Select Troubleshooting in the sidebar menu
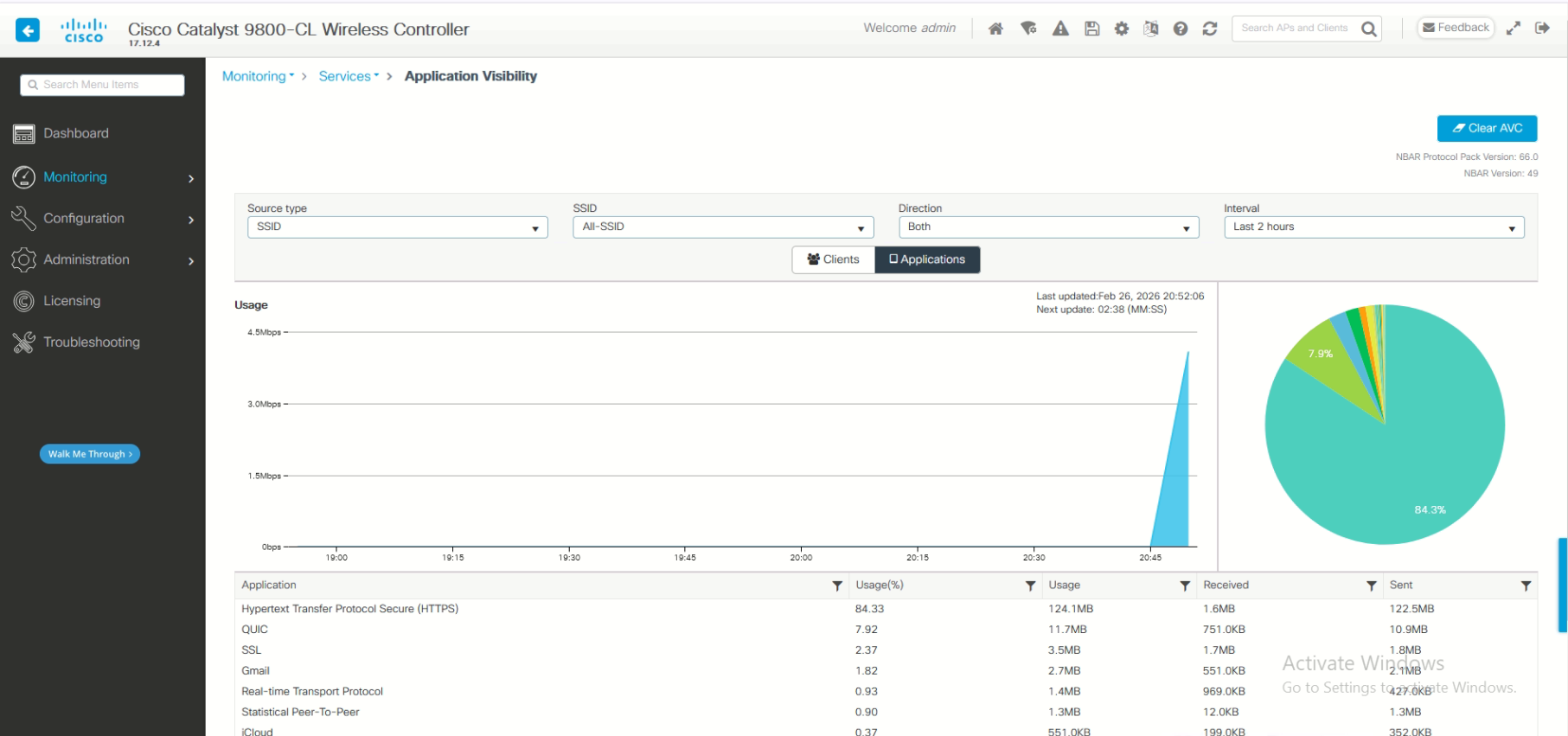 [x=91, y=342]
